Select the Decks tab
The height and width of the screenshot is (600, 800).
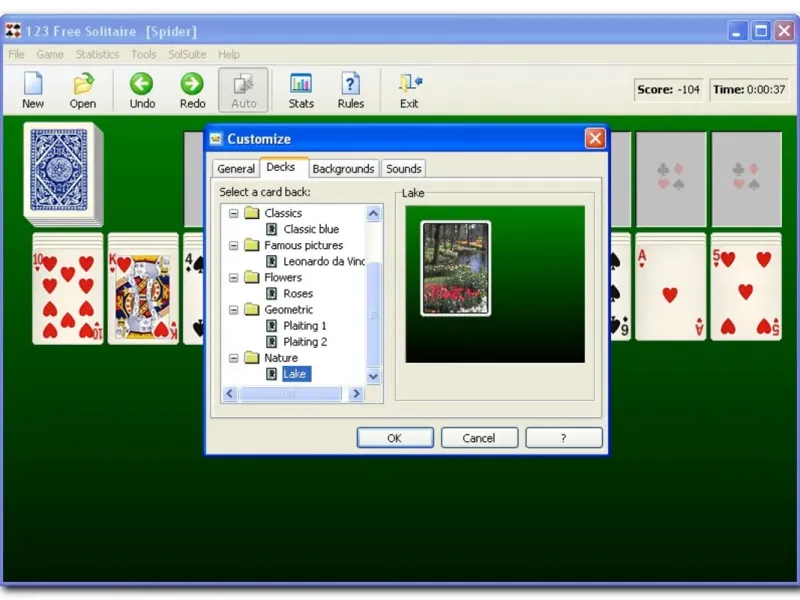click(x=281, y=167)
